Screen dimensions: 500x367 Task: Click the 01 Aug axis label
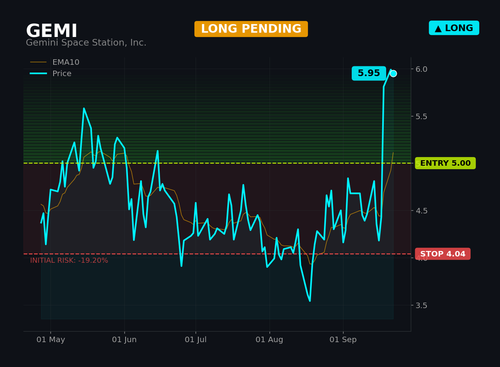[x=269, y=340]
